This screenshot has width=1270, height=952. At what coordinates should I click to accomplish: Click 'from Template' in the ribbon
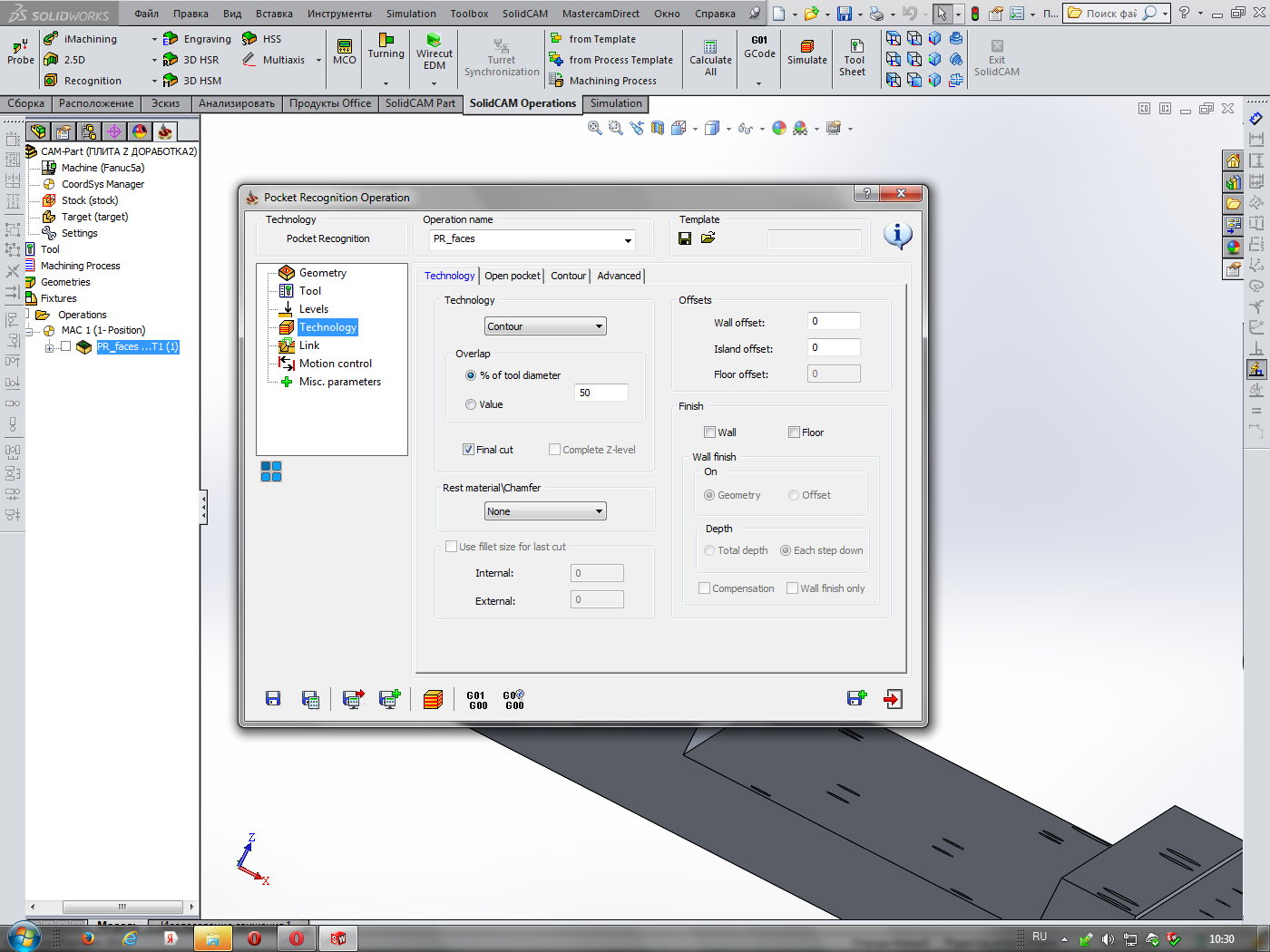tap(592, 39)
